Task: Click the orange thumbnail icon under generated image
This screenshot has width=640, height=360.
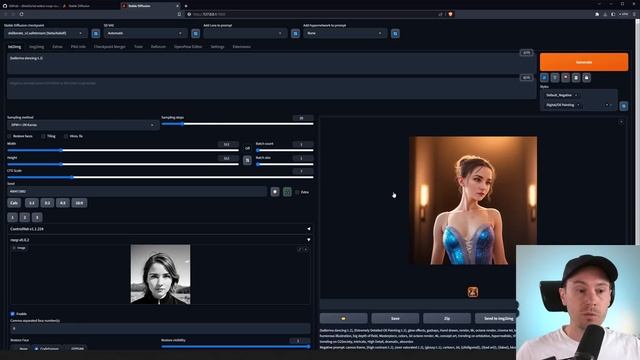Action: (473, 292)
